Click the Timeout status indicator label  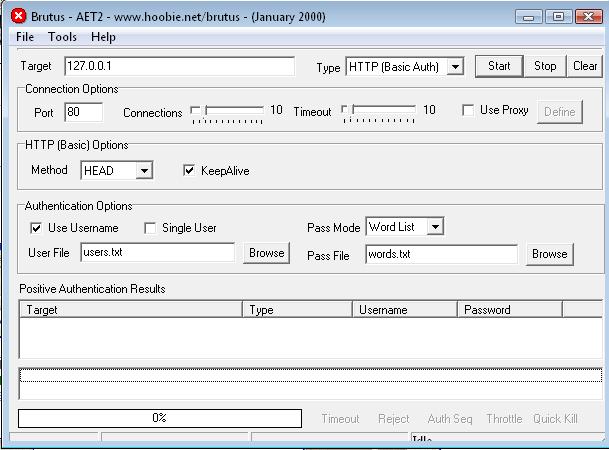[x=340, y=419]
